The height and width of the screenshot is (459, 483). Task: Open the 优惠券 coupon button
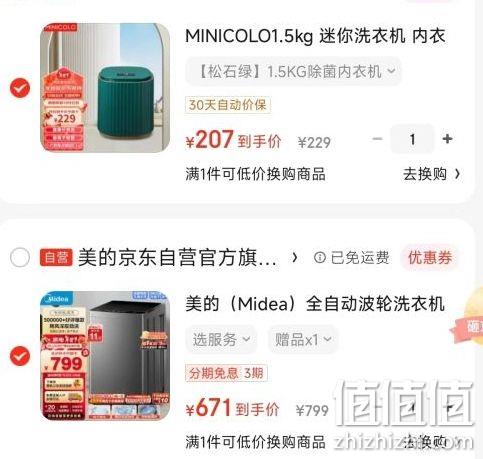point(430,258)
